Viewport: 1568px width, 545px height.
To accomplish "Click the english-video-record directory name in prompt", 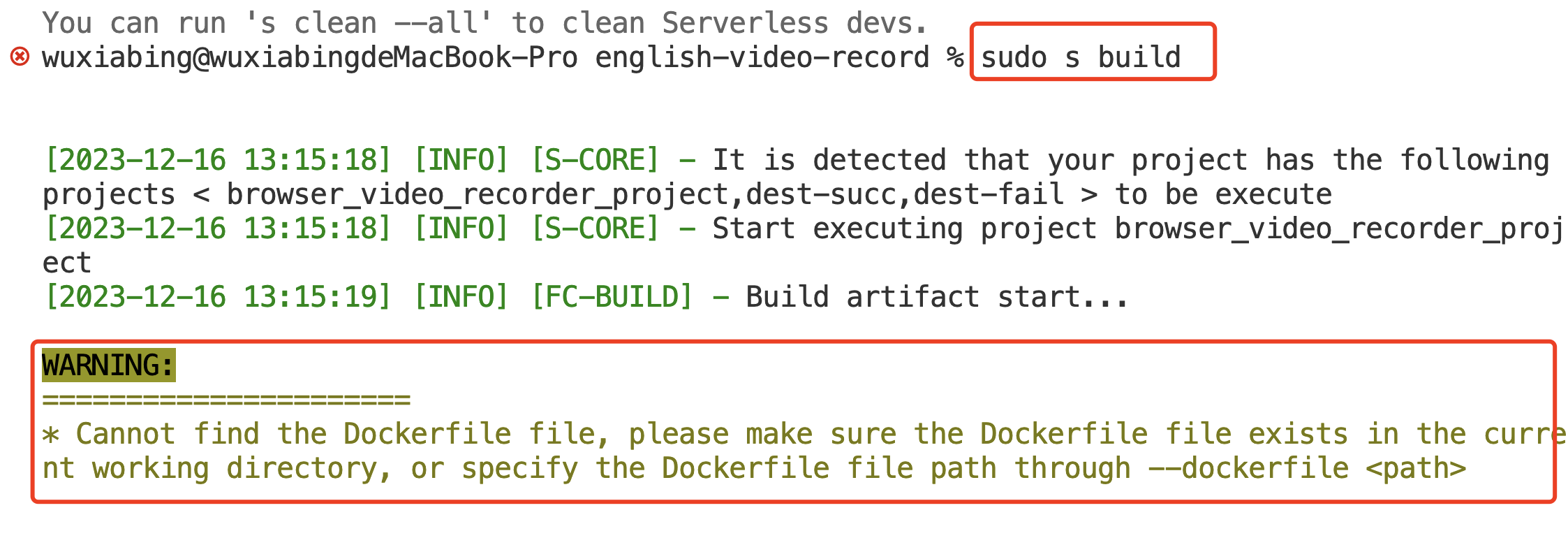I will [762, 57].
